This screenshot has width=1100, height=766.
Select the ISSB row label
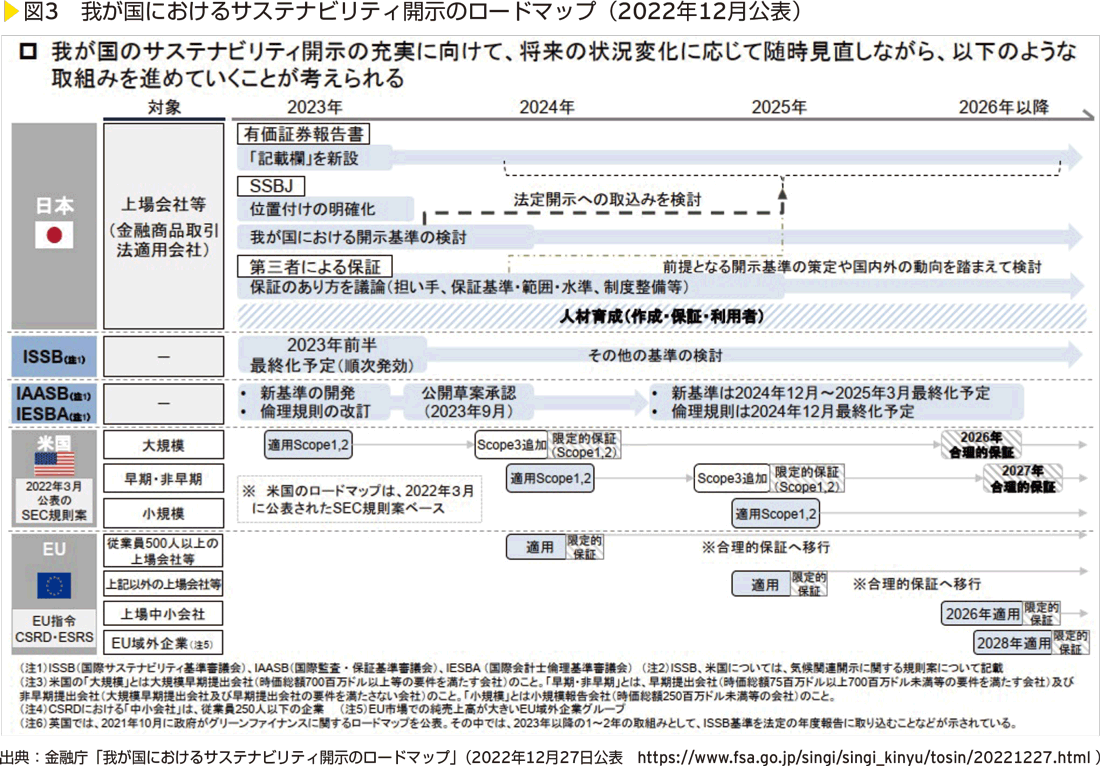54,356
